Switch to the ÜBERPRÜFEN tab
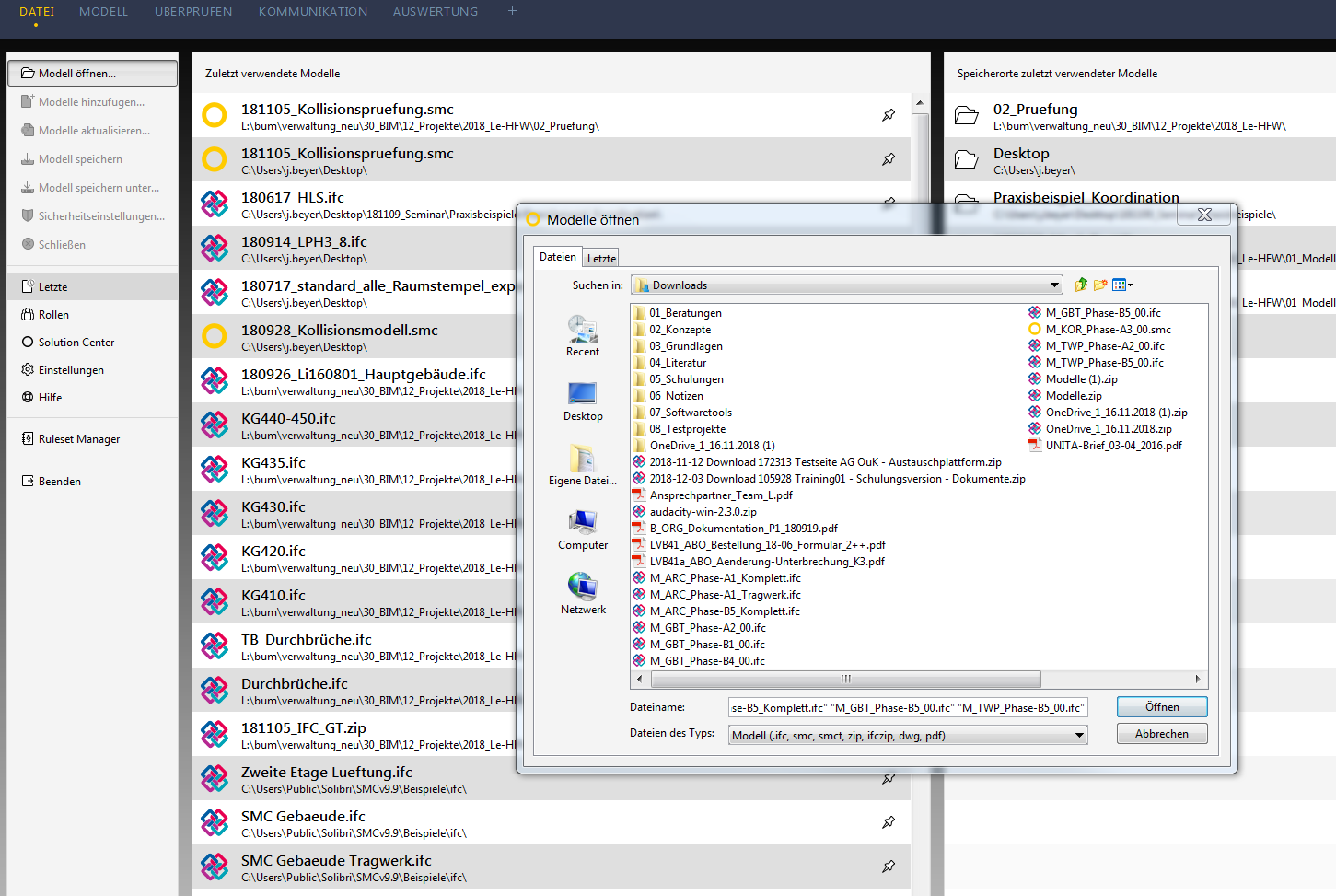The width and height of the screenshot is (1336, 896). click(193, 12)
